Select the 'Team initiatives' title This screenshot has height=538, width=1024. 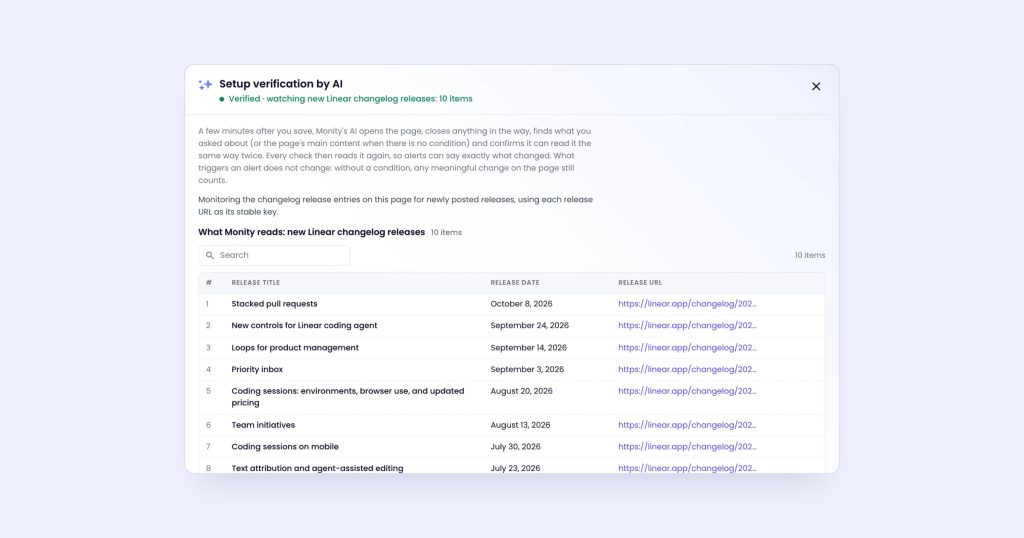pos(263,425)
